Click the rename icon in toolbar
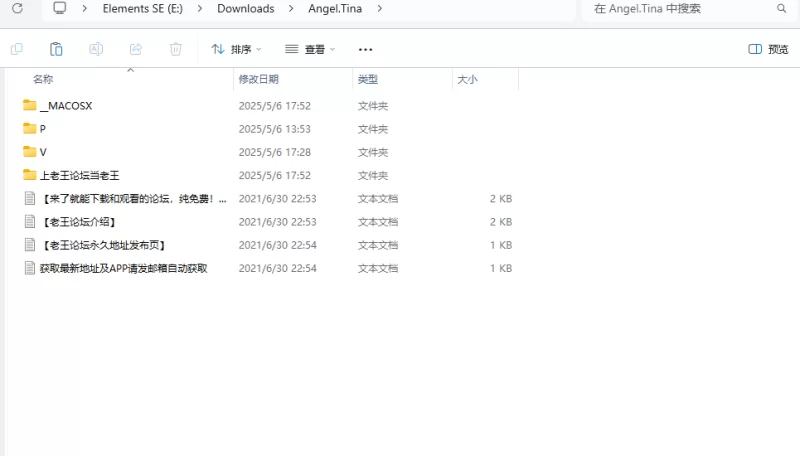 [x=96, y=49]
